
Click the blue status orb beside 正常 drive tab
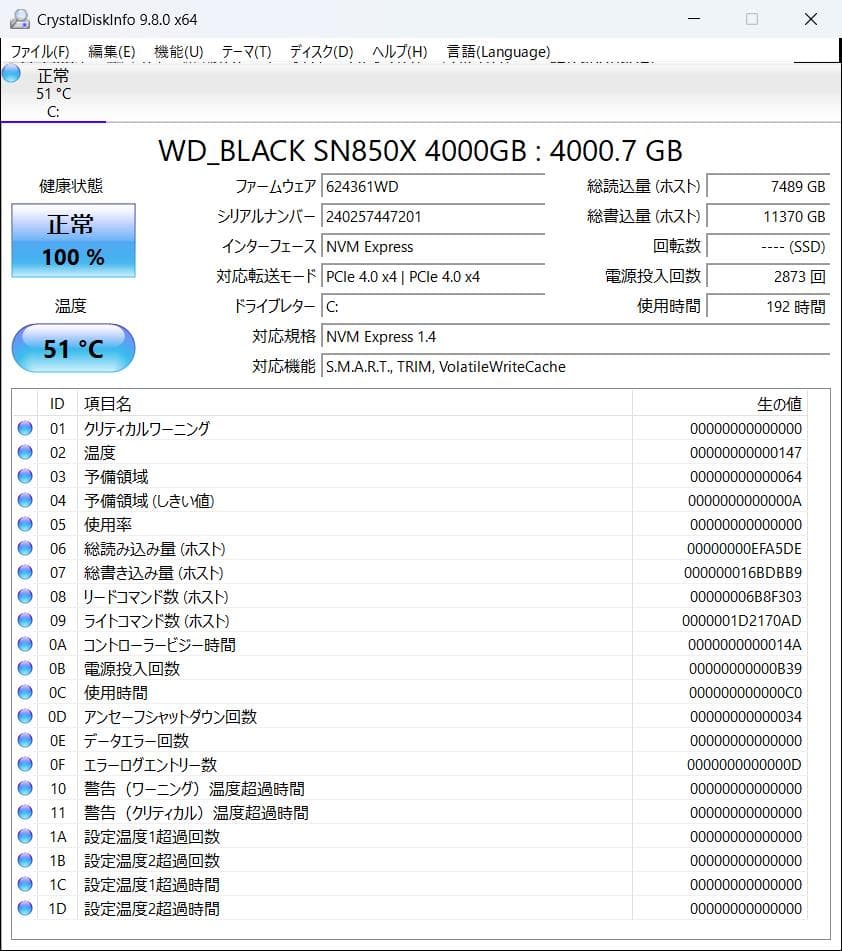pos(12,74)
